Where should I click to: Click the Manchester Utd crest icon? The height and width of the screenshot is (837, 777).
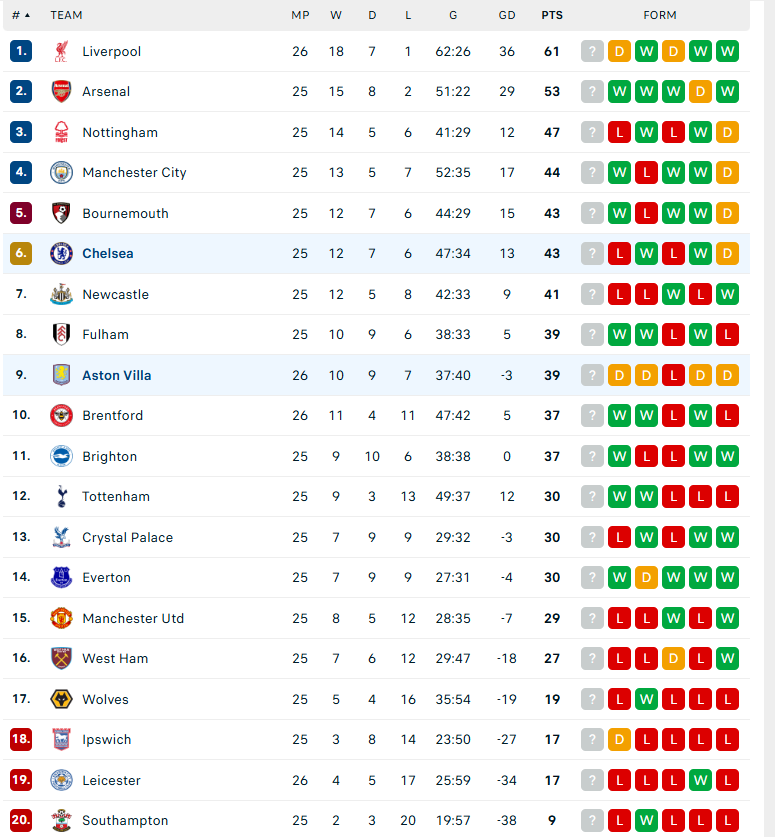pos(61,618)
